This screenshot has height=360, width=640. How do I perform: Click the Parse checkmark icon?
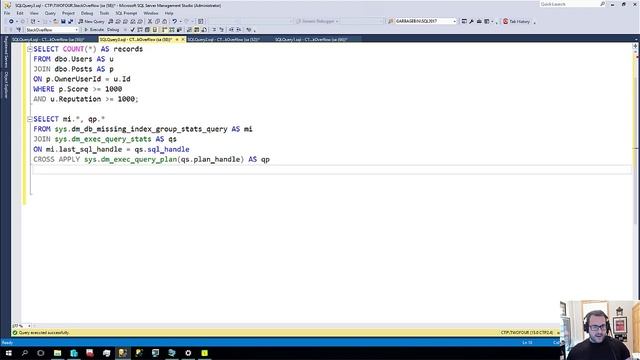pos(132,30)
